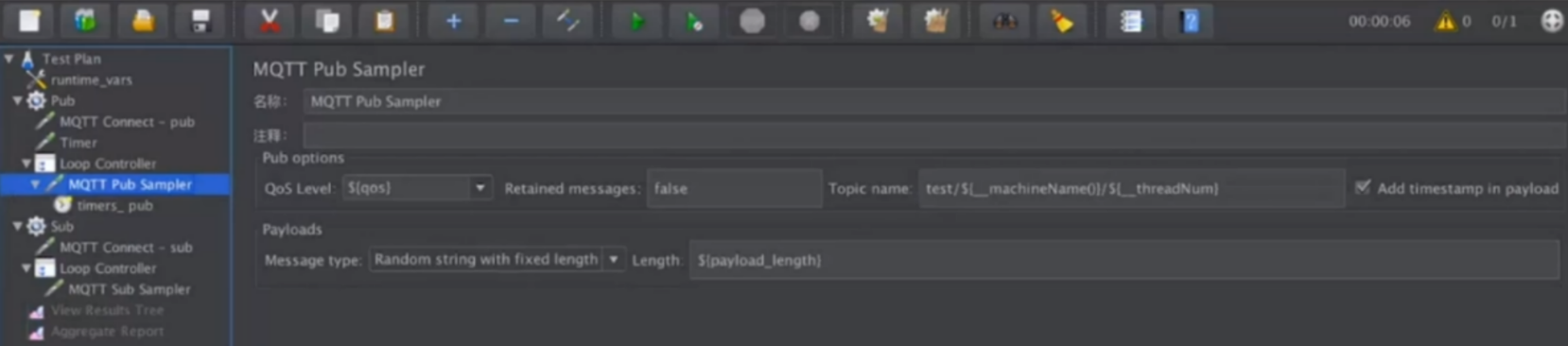Open the function helper dialog

1131,21
